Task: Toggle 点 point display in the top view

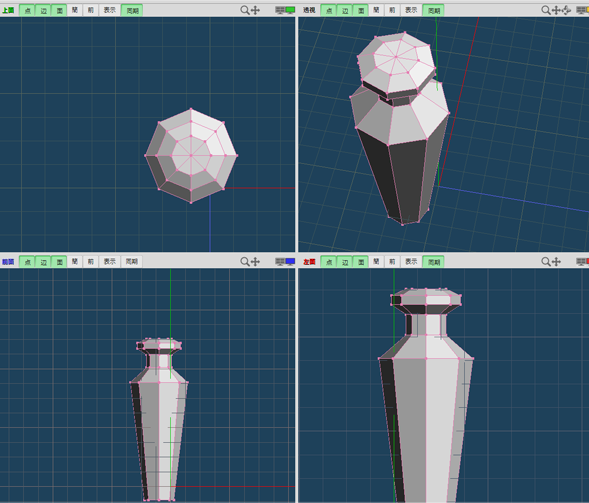Action: coord(27,11)
